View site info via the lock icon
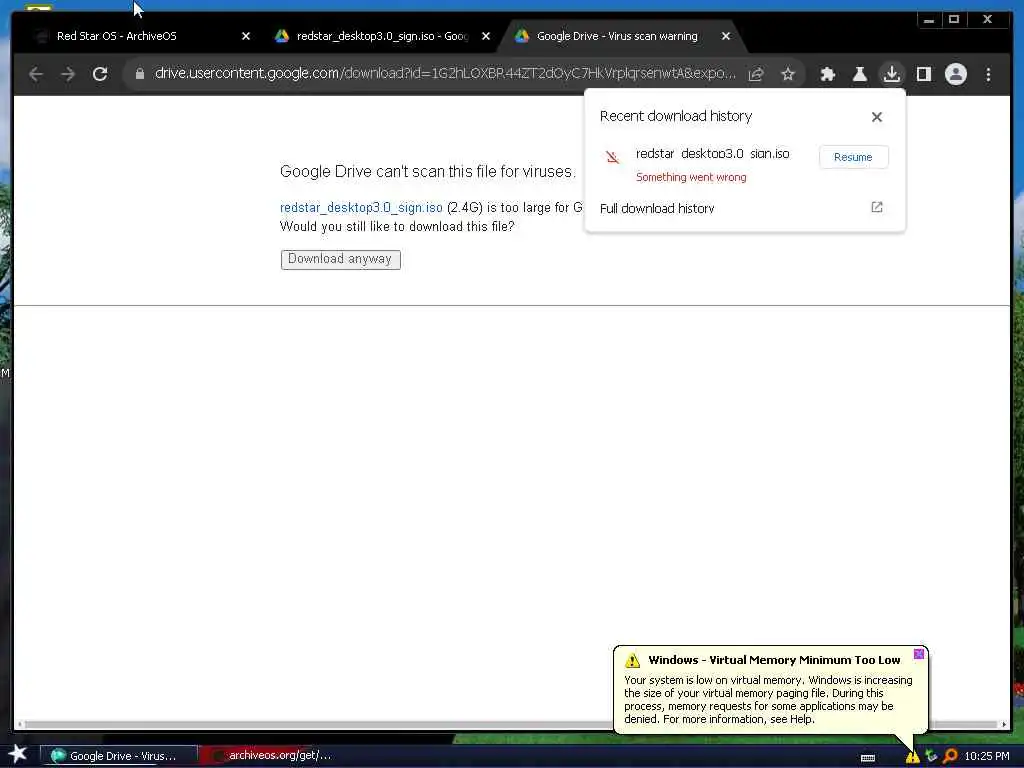Image resolution: width=1024 pixels, height=768 pixels. [140, 74]
